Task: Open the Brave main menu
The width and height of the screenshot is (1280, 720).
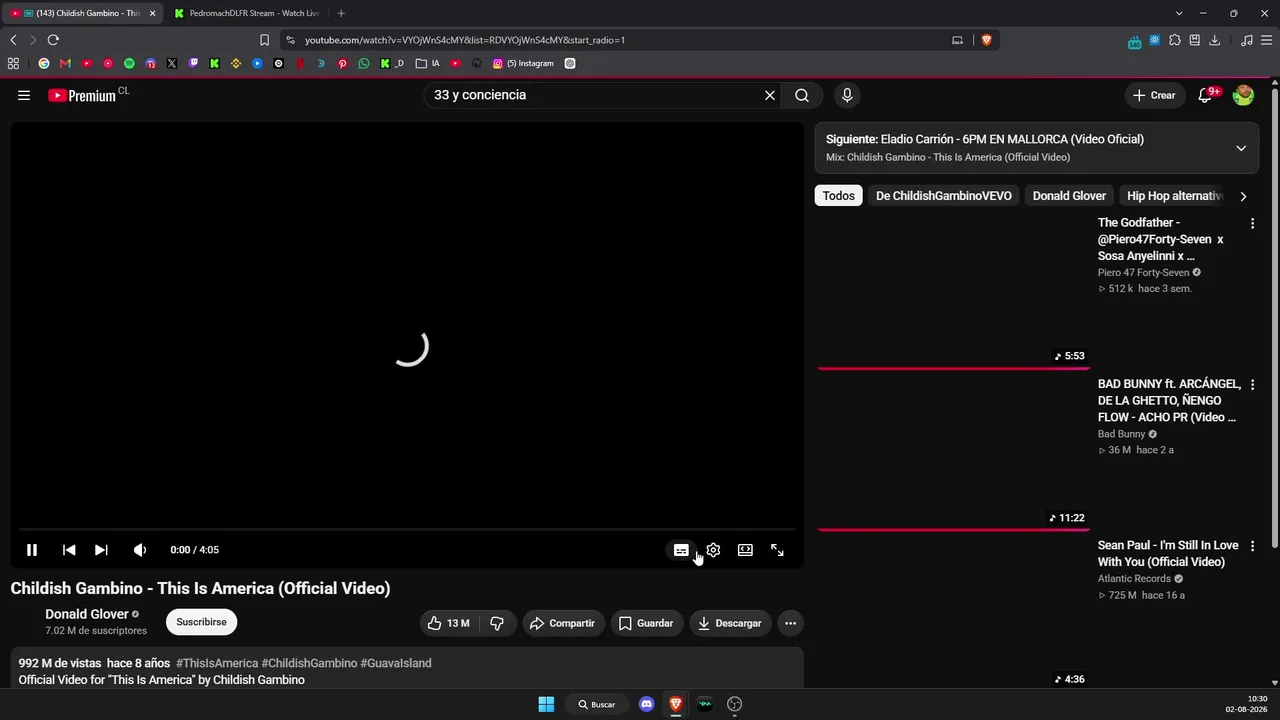Action: point(1265,40)
